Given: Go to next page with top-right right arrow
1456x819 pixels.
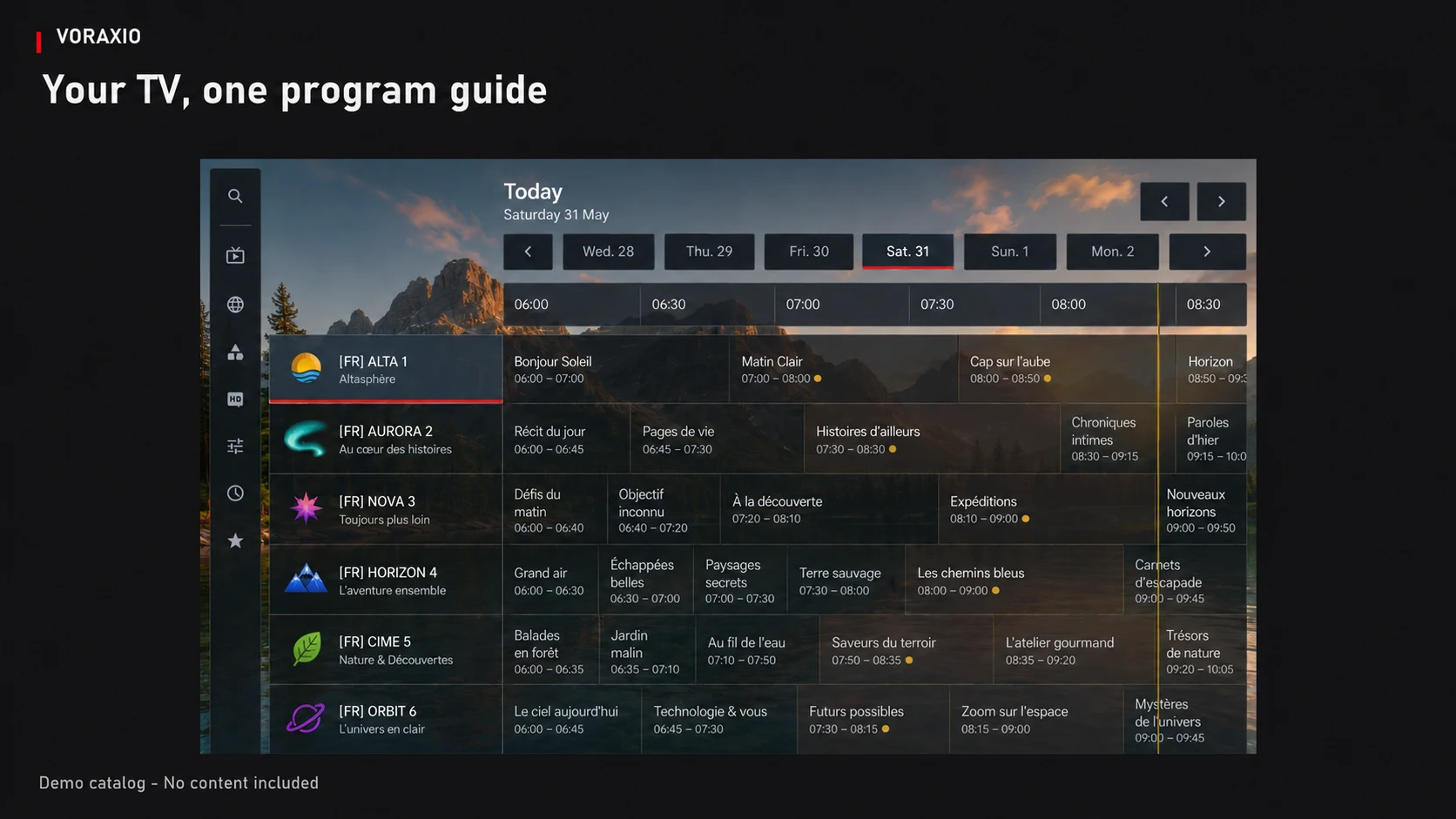Looking at the screenshot, I should pos(1221,201).
